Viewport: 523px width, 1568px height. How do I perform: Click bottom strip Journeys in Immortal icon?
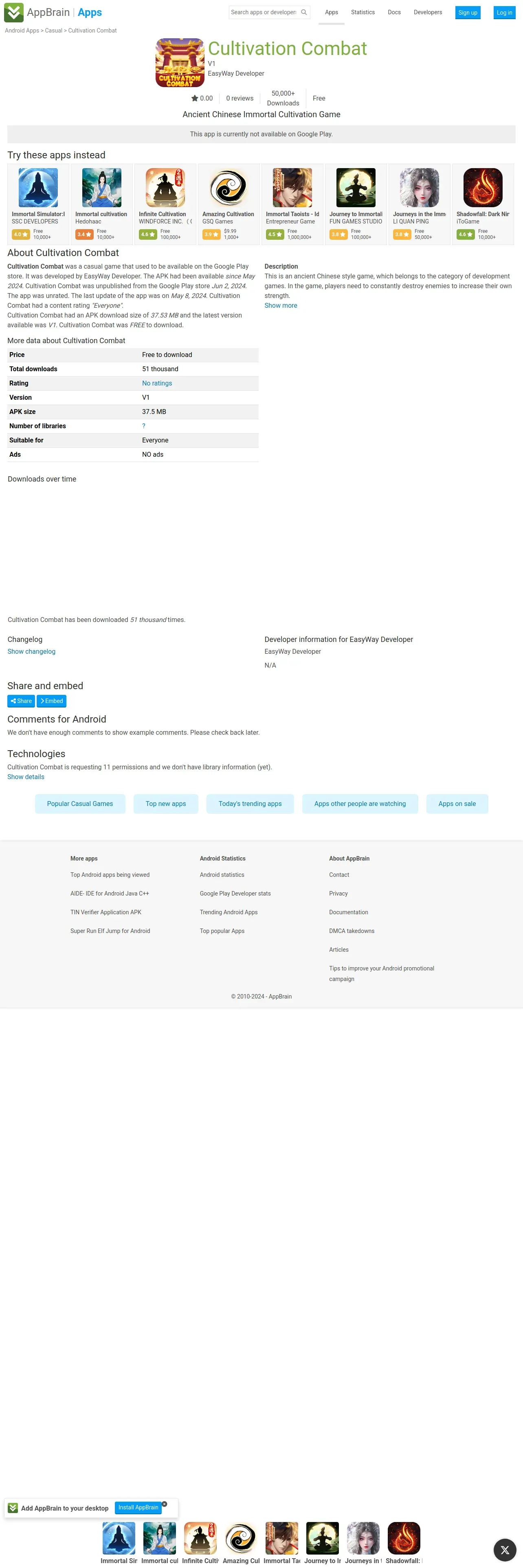click(363, 1538)
